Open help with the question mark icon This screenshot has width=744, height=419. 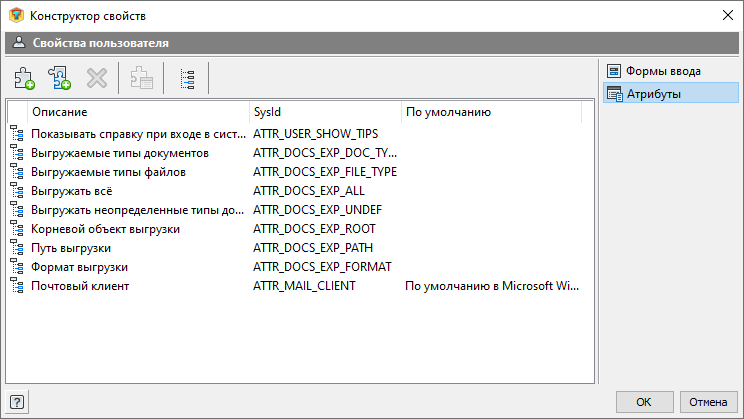click(17, 402)
